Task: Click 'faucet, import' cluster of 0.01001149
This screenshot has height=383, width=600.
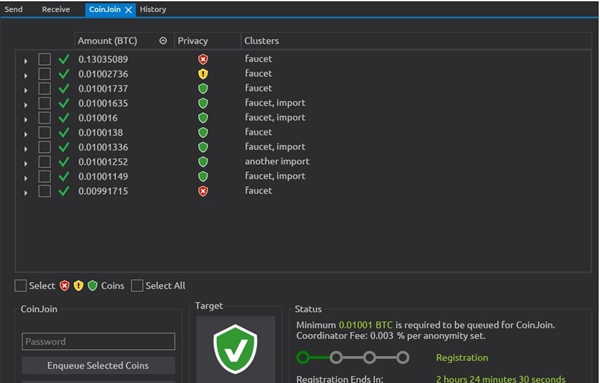Action: point(275,176)
